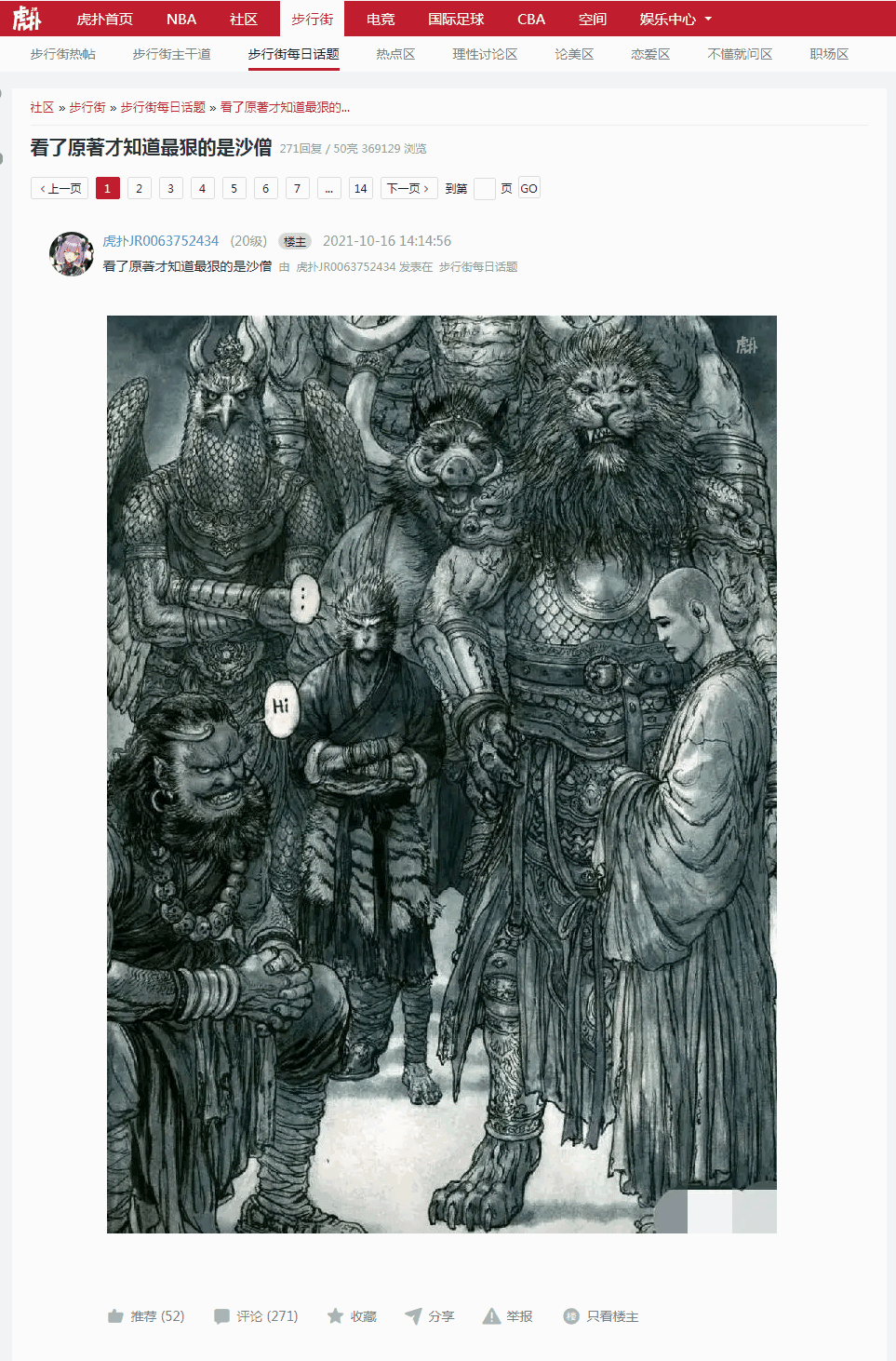896x1361 pixels.
Task: Click the Hupu logo icon
Action: [27, 19]
